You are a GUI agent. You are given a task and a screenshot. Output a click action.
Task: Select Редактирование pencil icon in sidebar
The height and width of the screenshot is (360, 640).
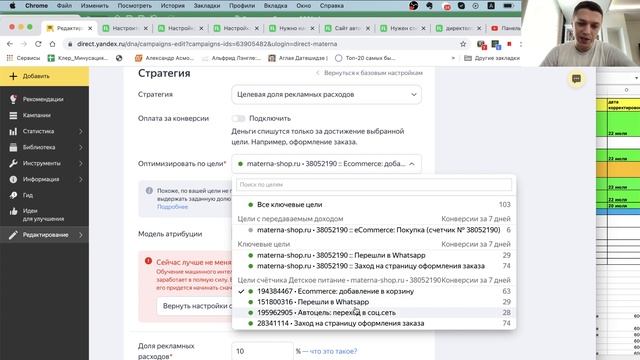tap(13, 235)
